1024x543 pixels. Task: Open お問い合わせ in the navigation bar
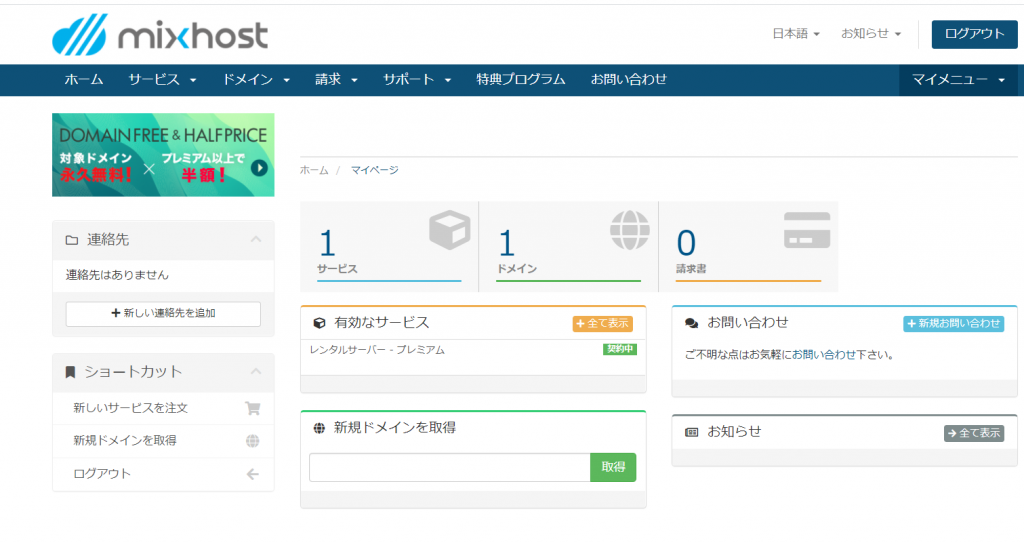pyautogui.click(x=628, y=80)
